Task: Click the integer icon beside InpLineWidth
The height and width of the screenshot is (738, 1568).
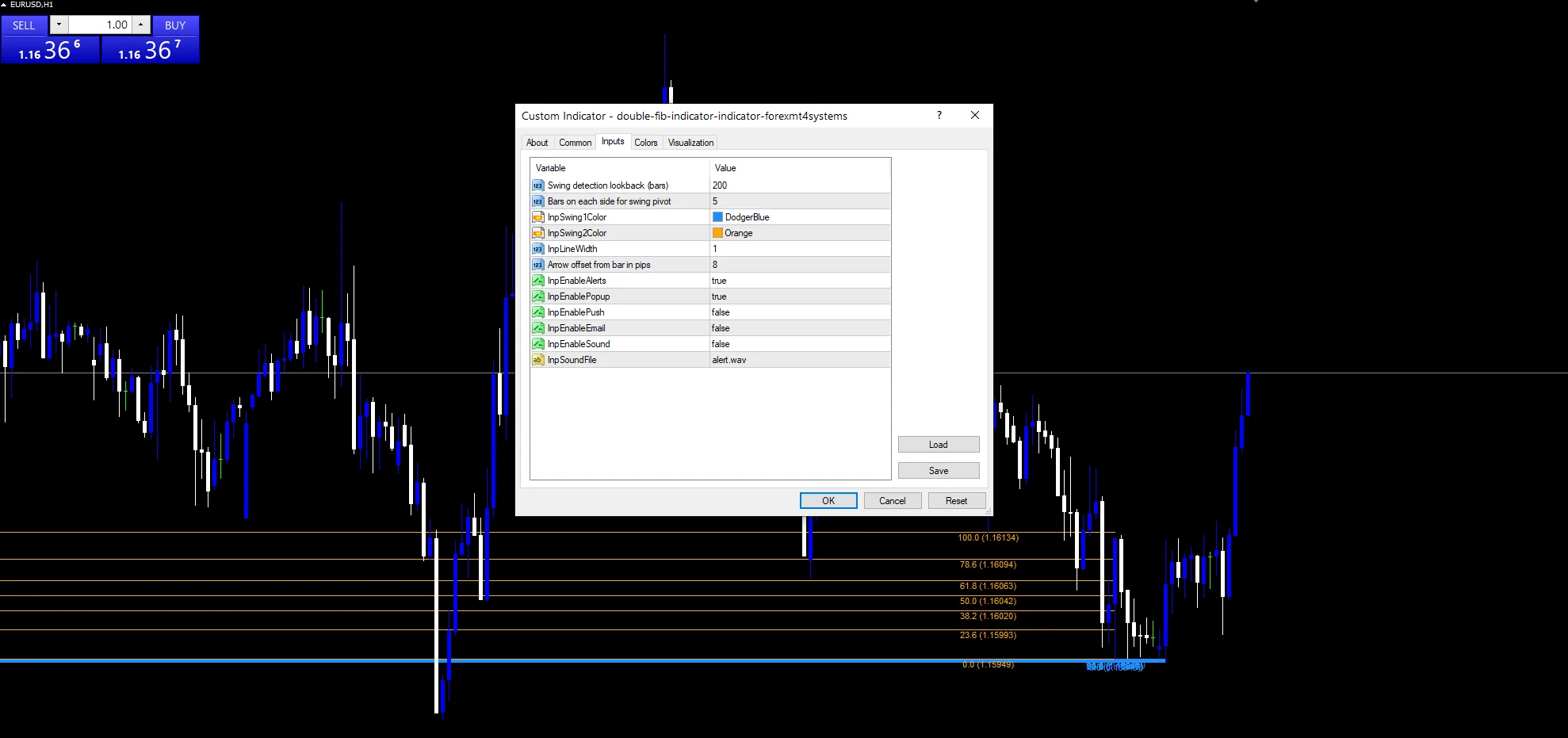Action: tap(537, 249)
